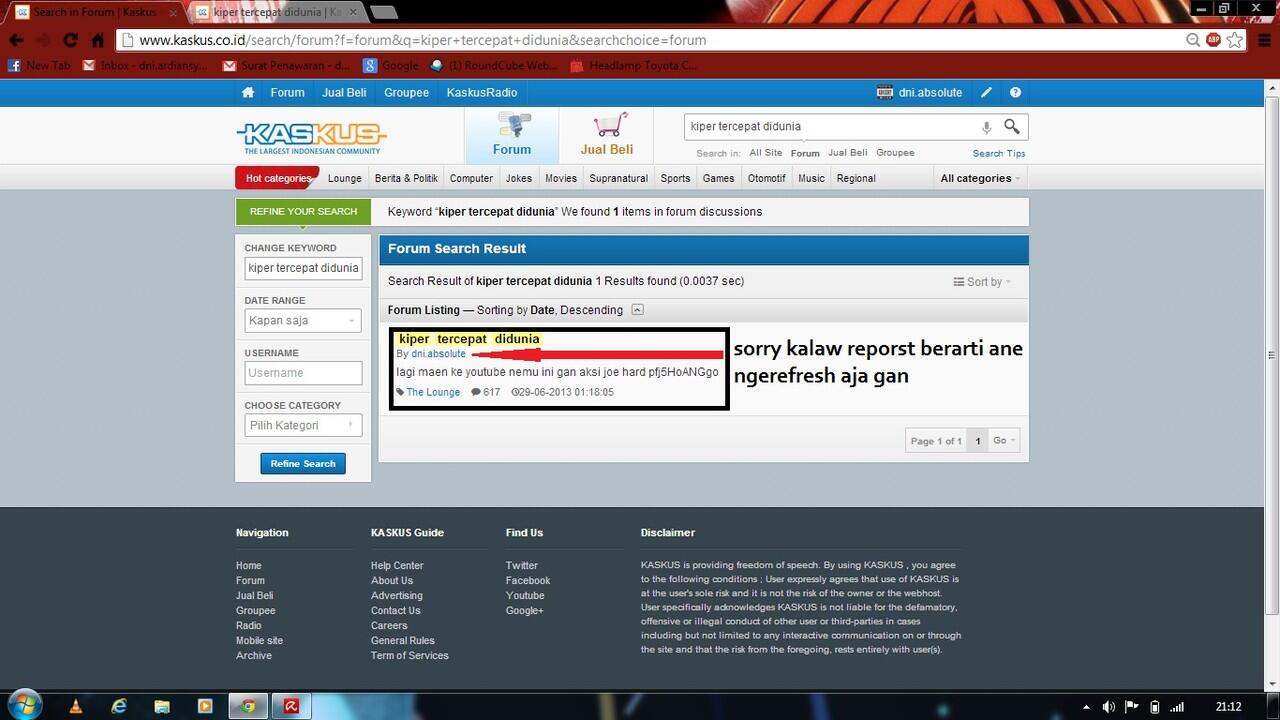Open the Help Center footer link

(397, 566)
